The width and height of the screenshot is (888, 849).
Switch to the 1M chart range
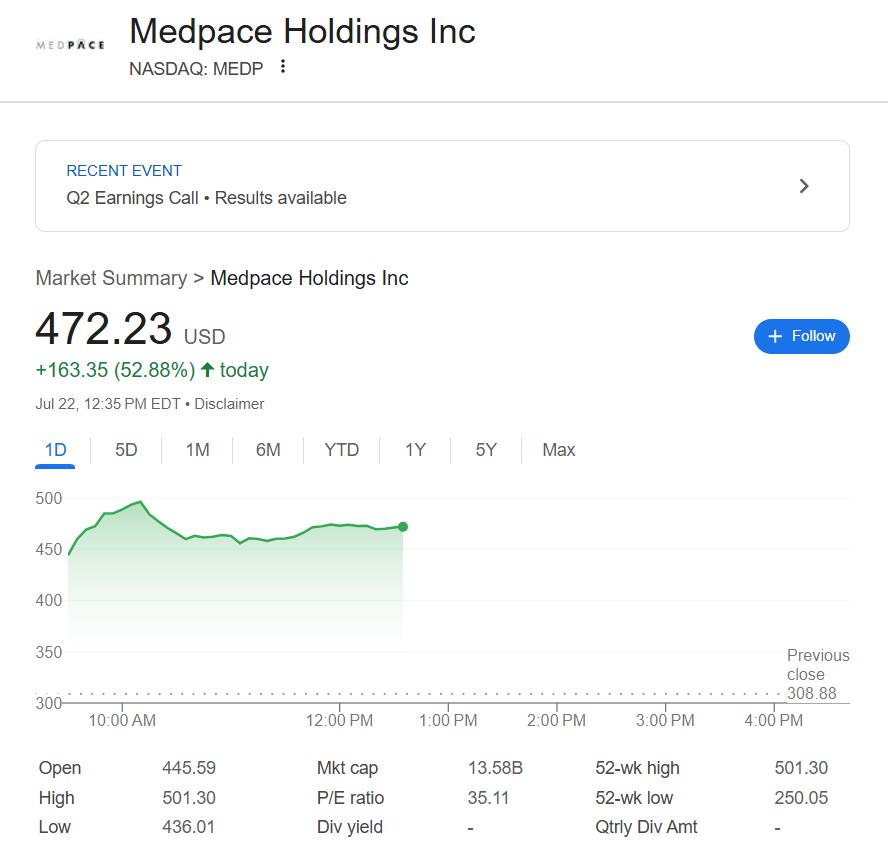[x=197, y=450]
